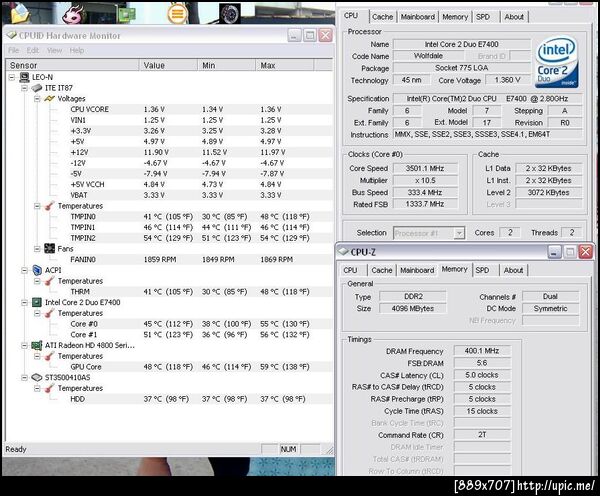This screenshot has width=600, height=496.
Task: Collapse the Fans branch
Action: [37, 249]
